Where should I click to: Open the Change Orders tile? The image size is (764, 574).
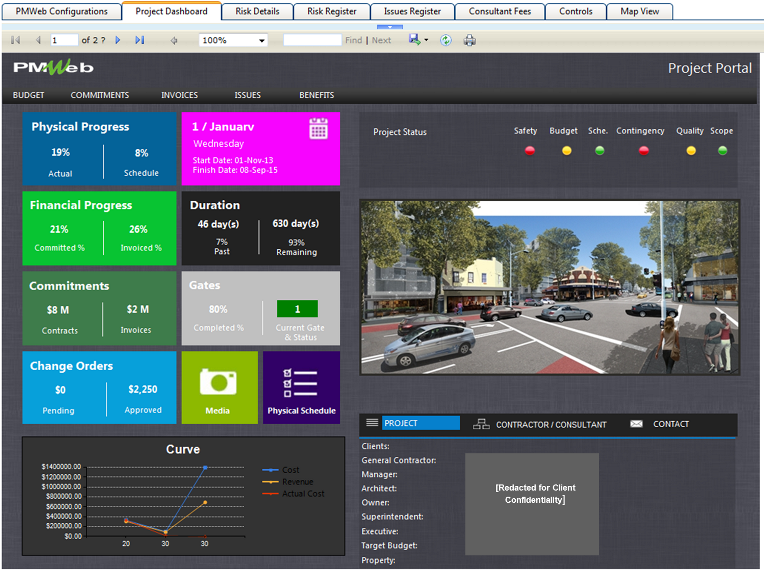click(99, 387)
